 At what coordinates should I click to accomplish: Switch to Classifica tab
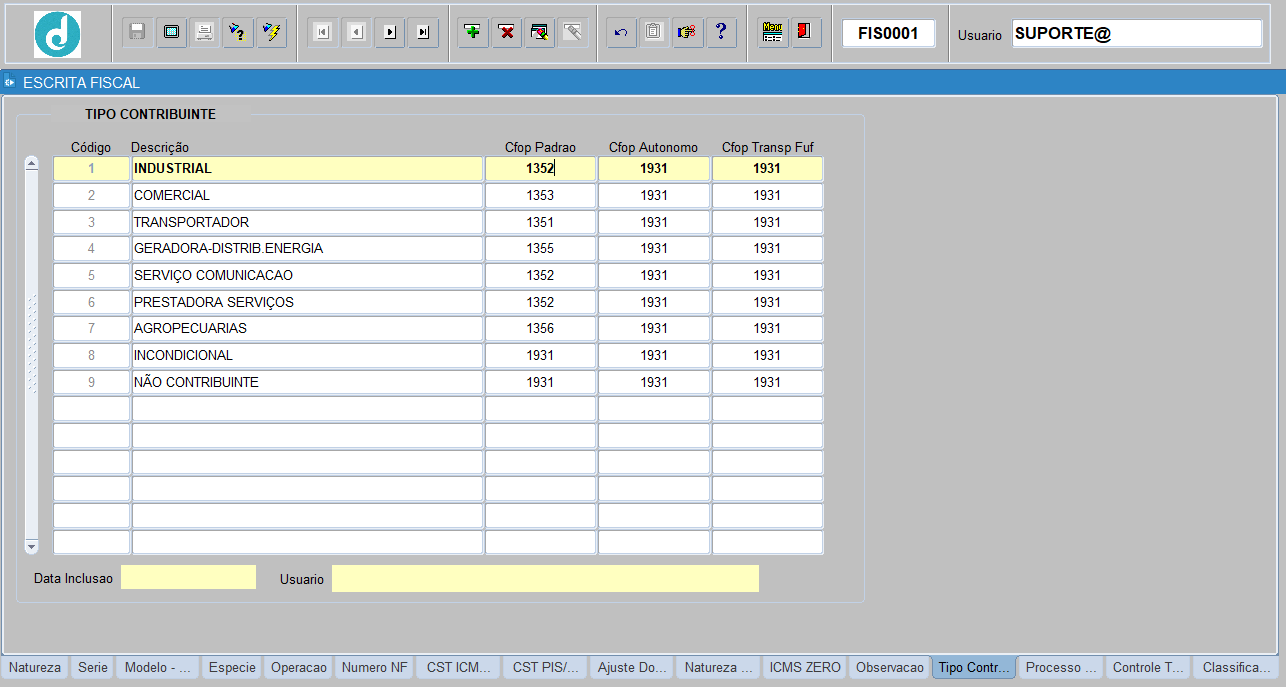tap(1236, 668)
